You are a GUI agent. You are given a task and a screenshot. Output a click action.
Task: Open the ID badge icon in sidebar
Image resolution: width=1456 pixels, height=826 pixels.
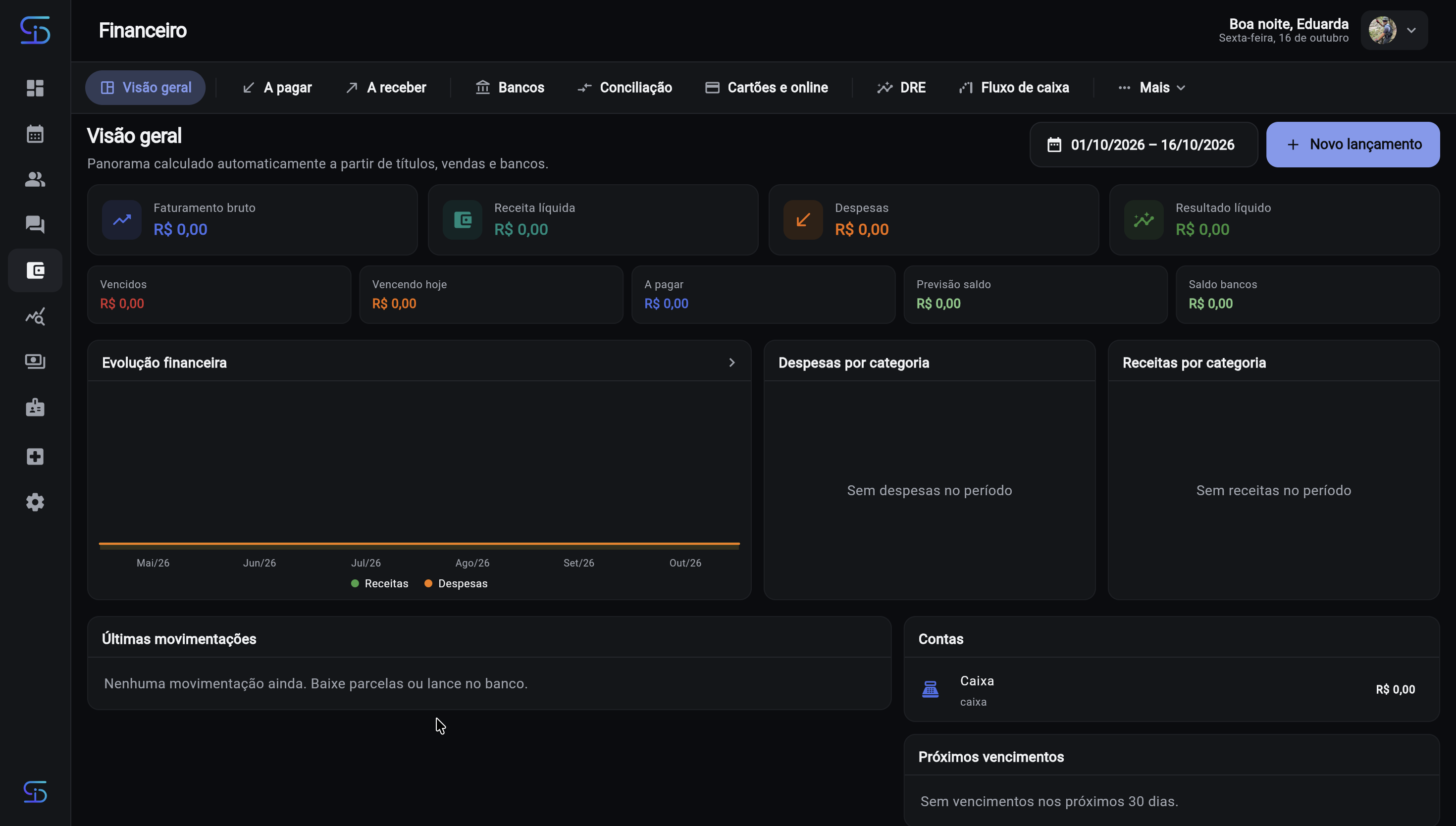[35, 408]
